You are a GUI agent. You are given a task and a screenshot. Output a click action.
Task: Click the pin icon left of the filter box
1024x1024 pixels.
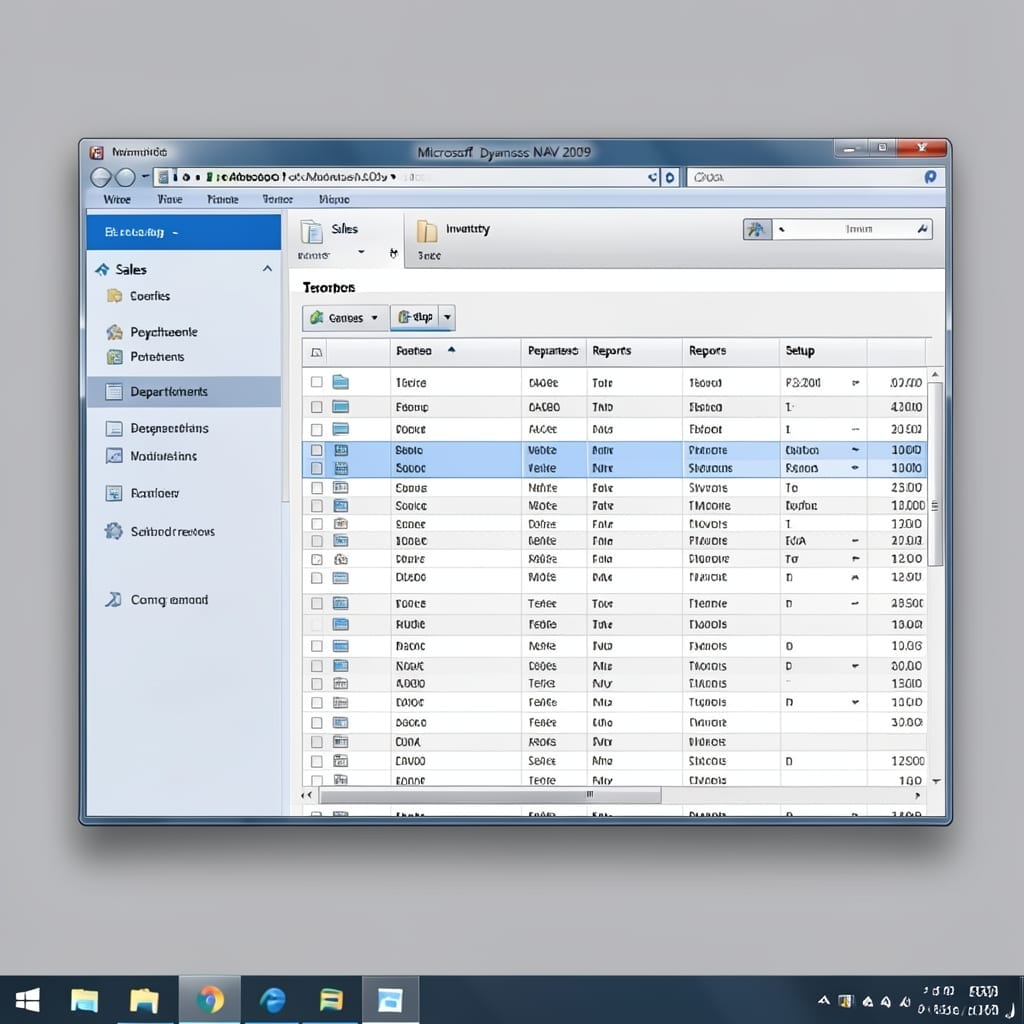point(757,229)
